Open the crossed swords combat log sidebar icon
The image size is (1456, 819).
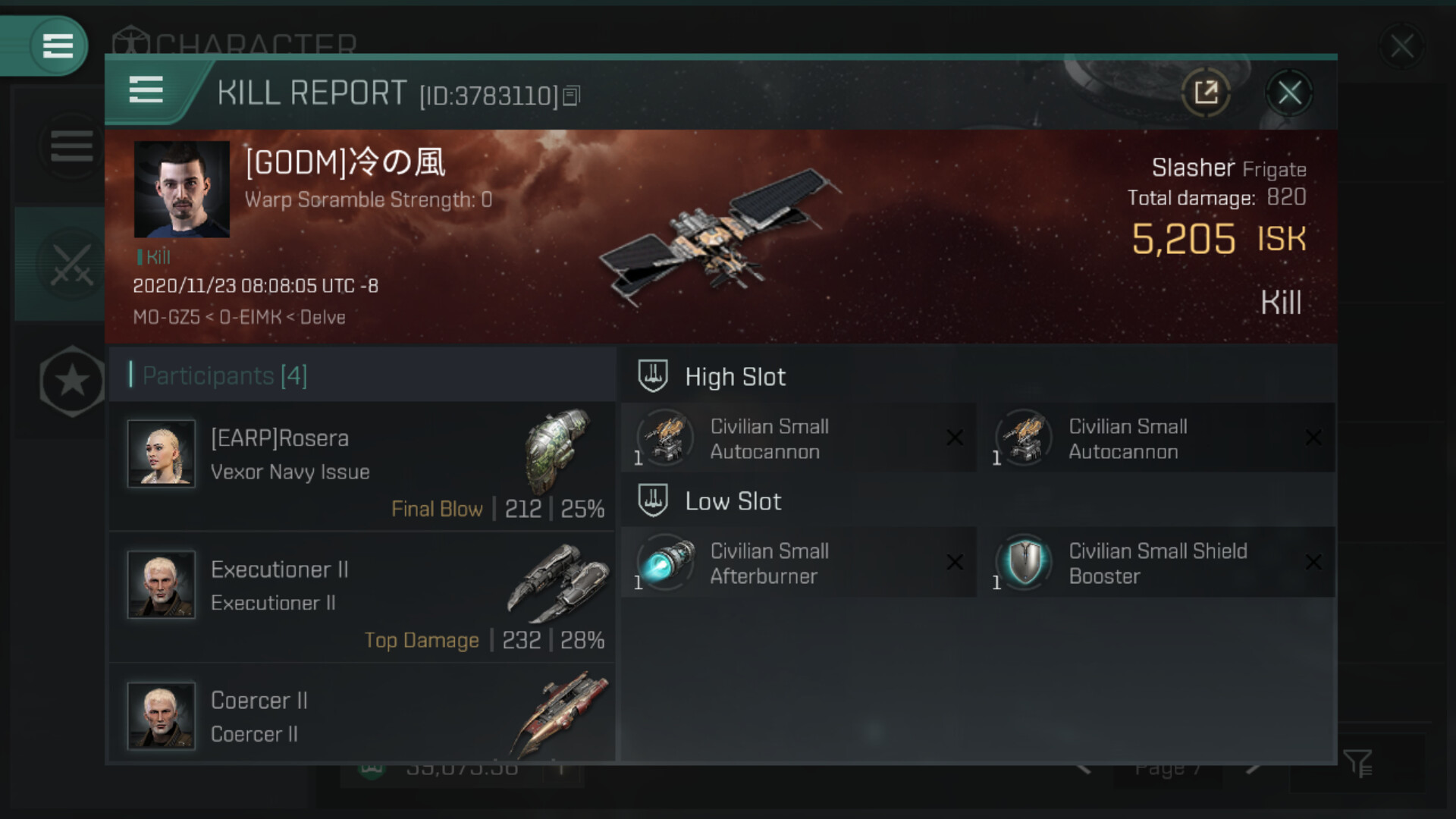coord(71,265)
